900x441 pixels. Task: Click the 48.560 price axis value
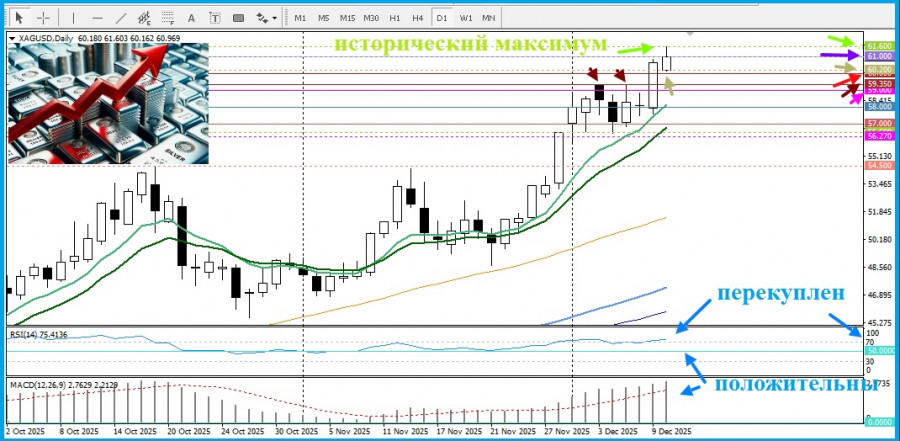pos(879,268)
